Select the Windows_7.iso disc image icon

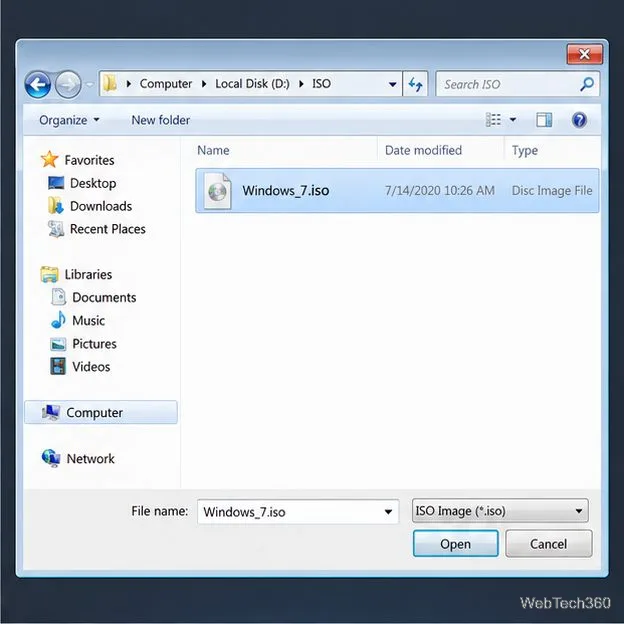click(x=217, y=191)
